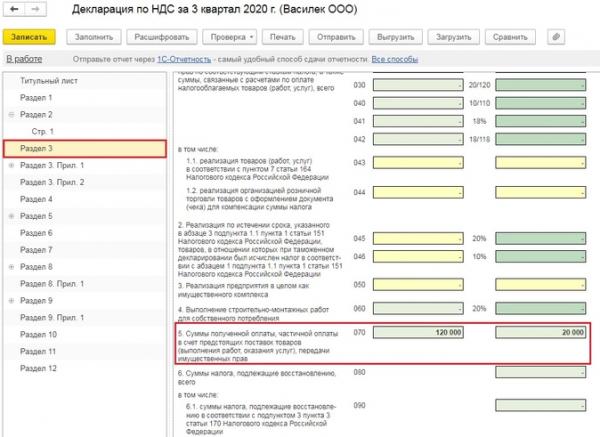Collapse the Раздел 2 tree node
This screenshot has height=437, width=600.
[x=11, y=114]
